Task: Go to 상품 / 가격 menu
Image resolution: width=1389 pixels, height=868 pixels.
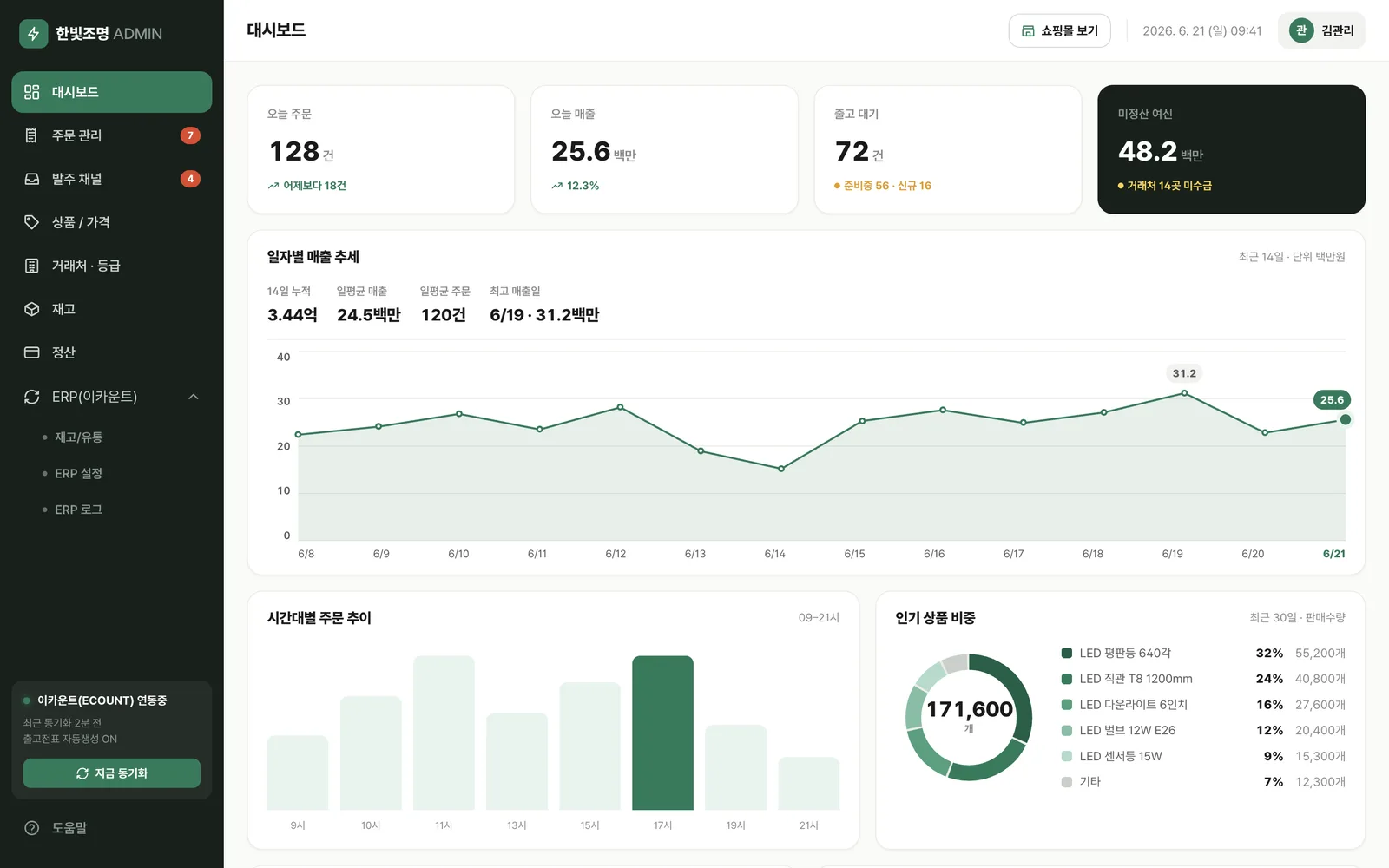Action: 111,222
